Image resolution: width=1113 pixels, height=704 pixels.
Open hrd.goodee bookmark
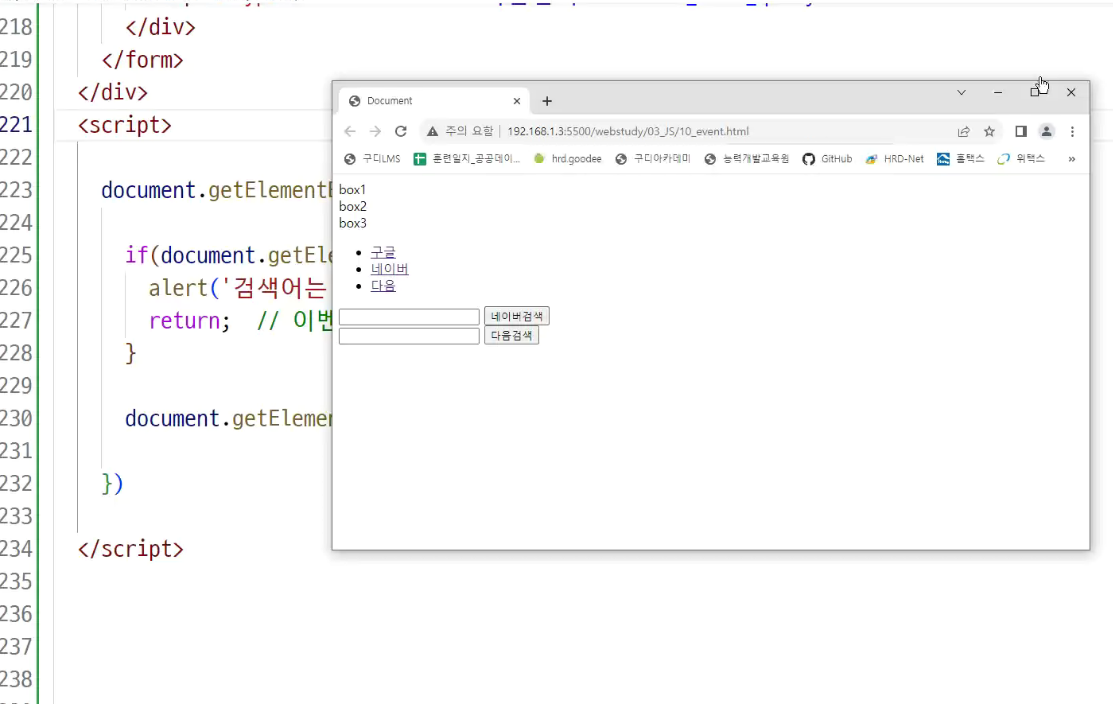point(567,159)
